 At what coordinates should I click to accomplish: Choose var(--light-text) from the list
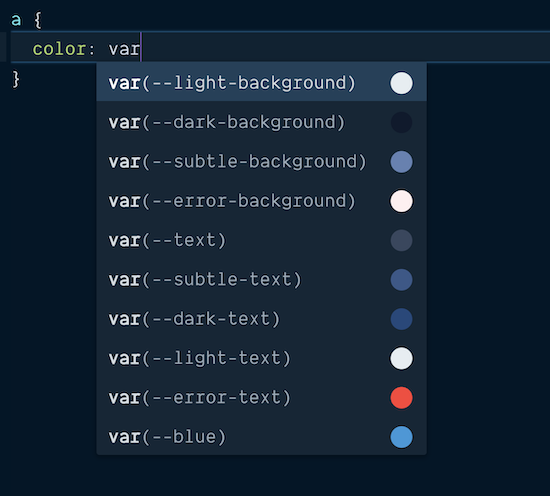(261, 358)
